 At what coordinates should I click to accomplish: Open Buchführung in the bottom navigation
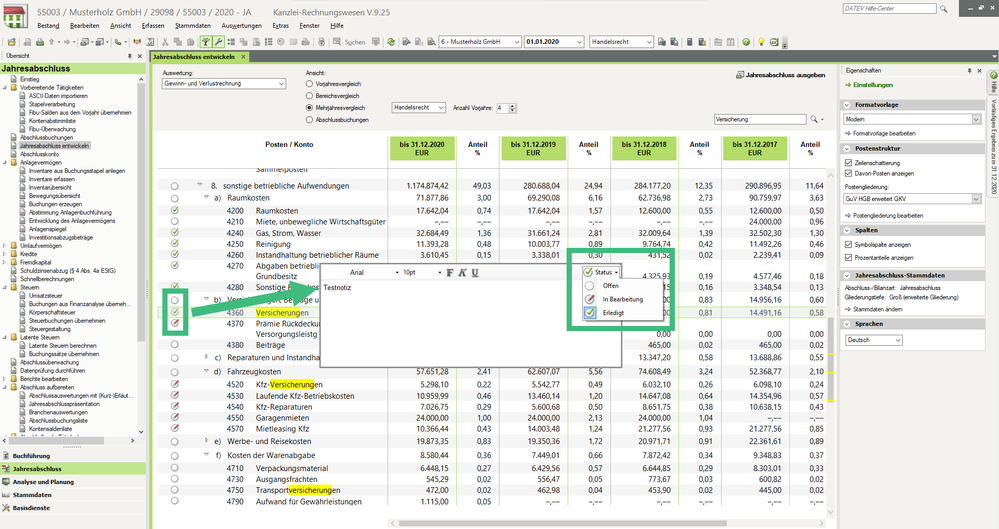(x=73, y=456)
